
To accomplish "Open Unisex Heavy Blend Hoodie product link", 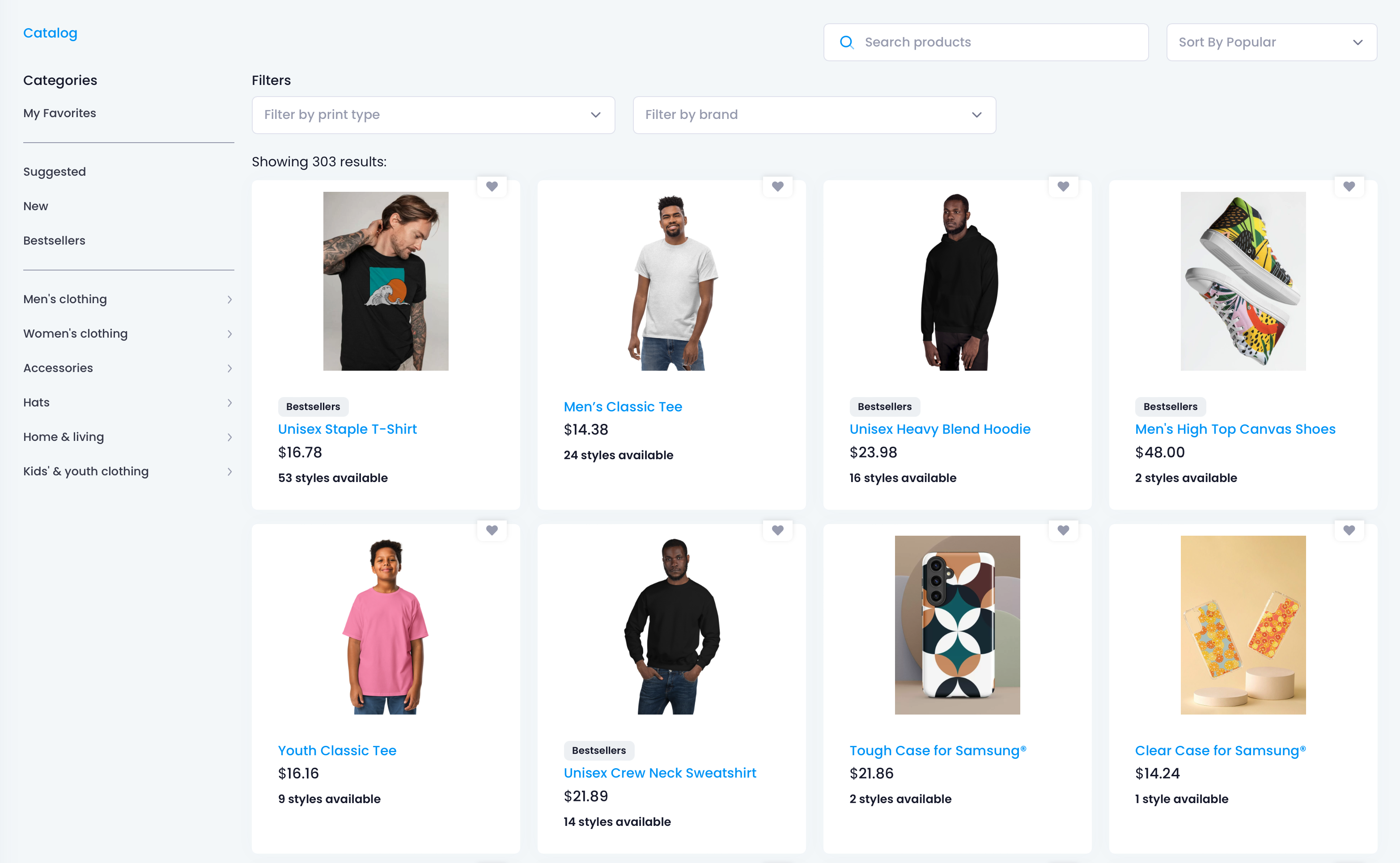I will (940, 429).
